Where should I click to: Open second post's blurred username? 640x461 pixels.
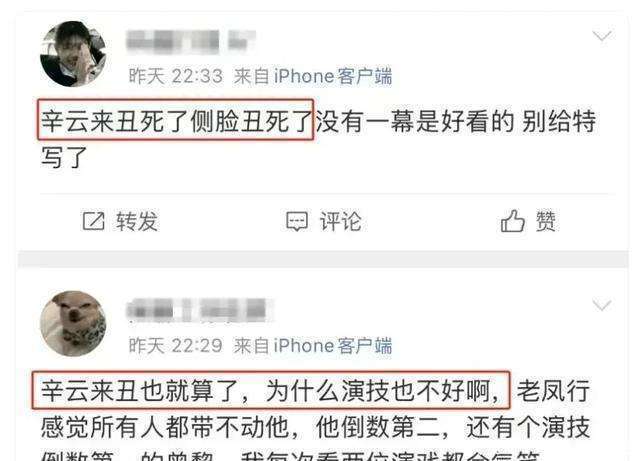[200, 311]
